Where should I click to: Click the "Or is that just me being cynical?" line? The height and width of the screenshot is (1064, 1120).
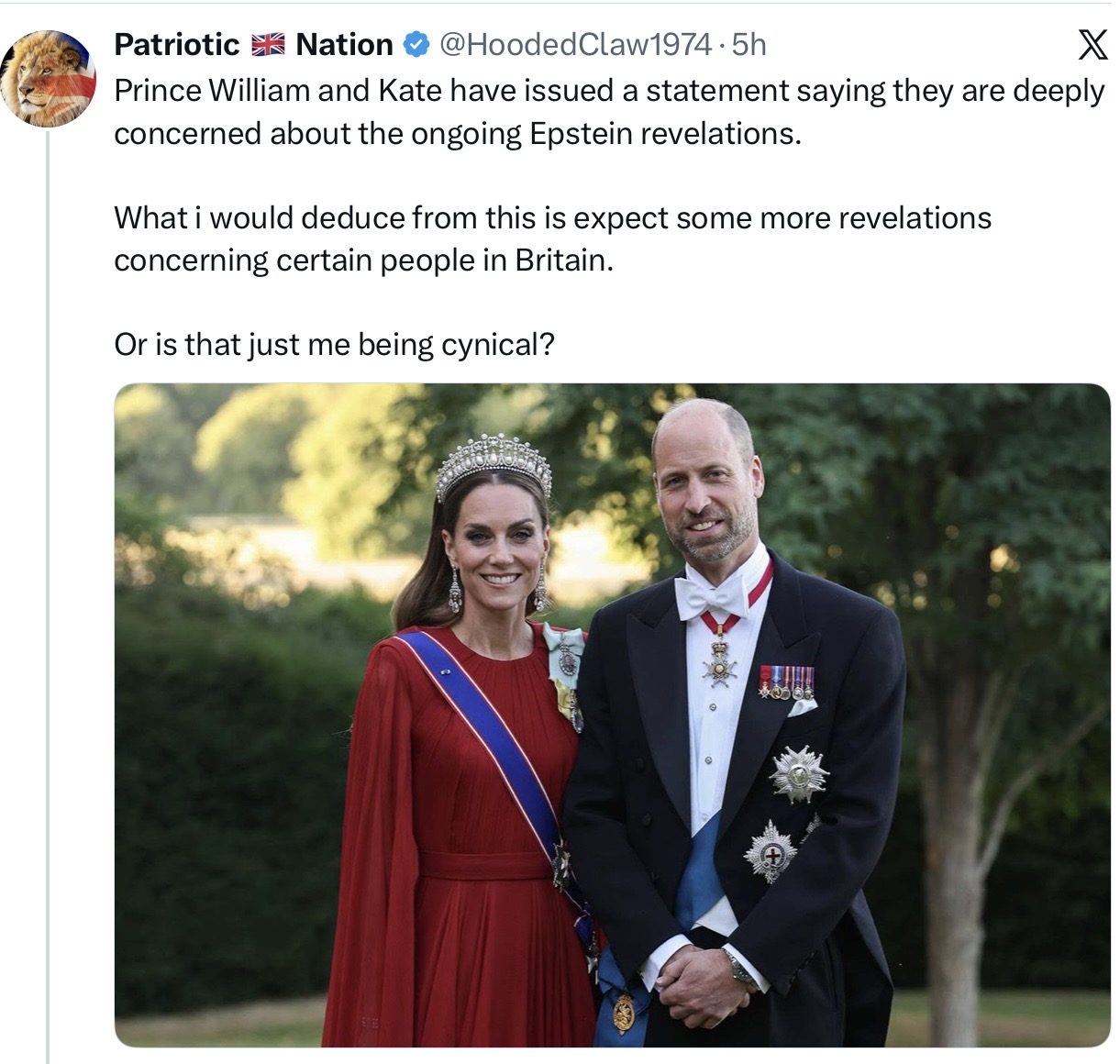click(334, 345)
